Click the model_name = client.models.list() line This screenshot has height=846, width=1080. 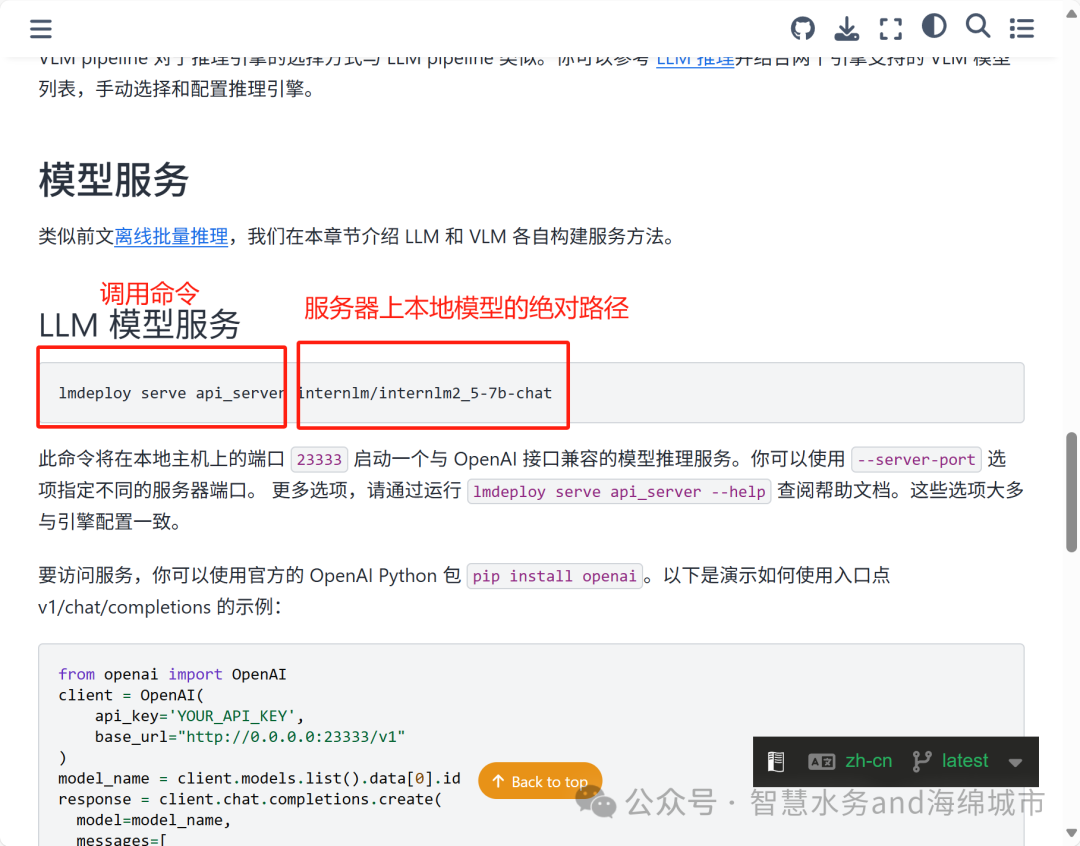tap(260, 778)
